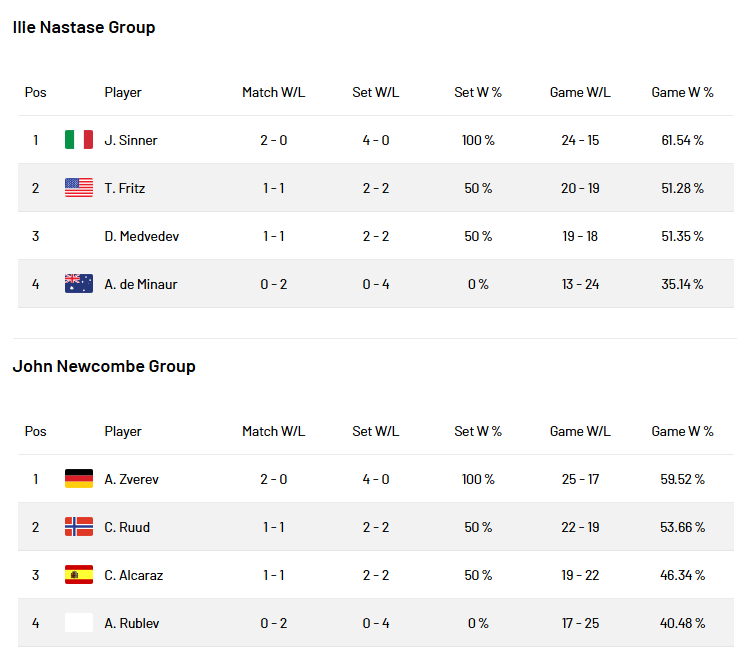This screenshot has width=737, height=665.
Task: Click C. Ruud's 53.66 % game percentage
Action: (682, 527)
